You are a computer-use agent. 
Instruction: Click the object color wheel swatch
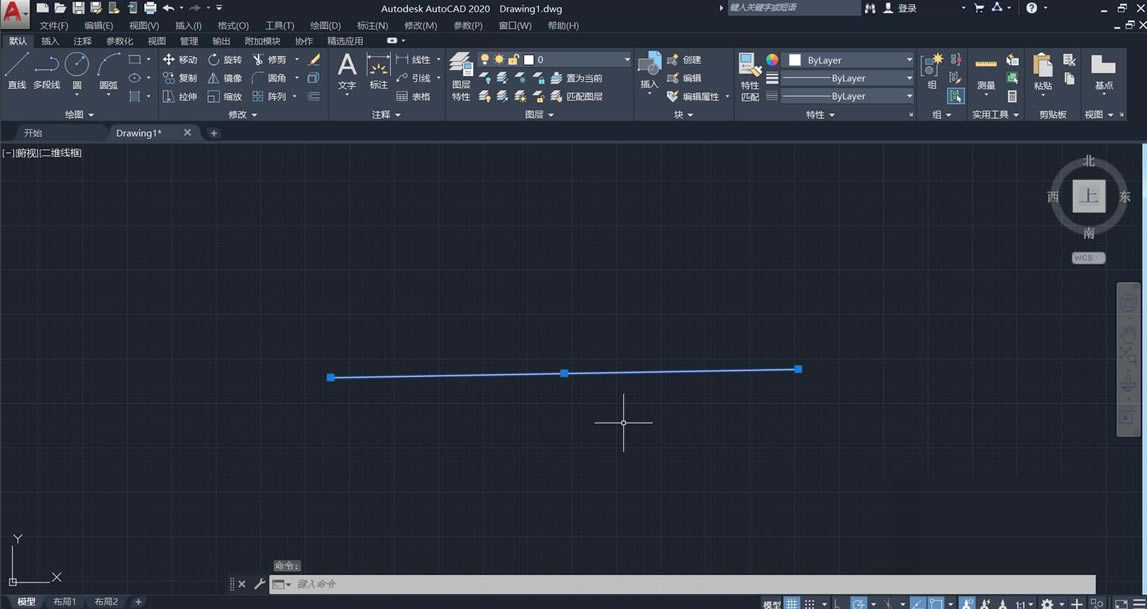click(x=772, y=60)
